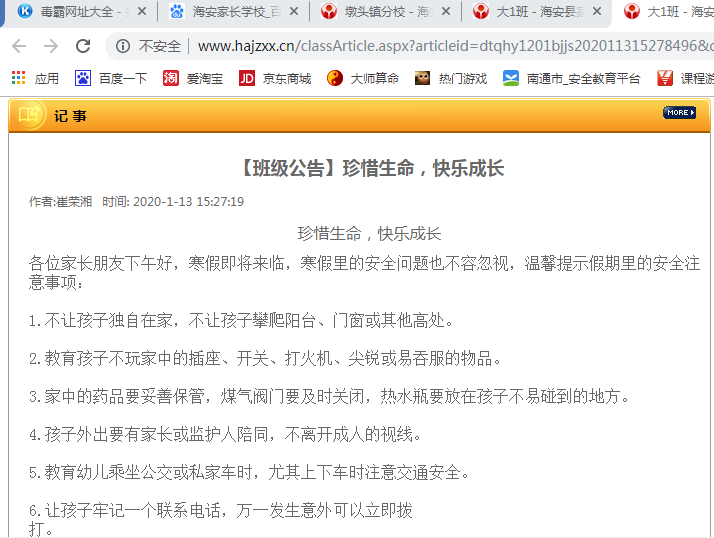
Task: Open the 课程游 bookmark
Action: pyautogui.click(x=685, y=78)
